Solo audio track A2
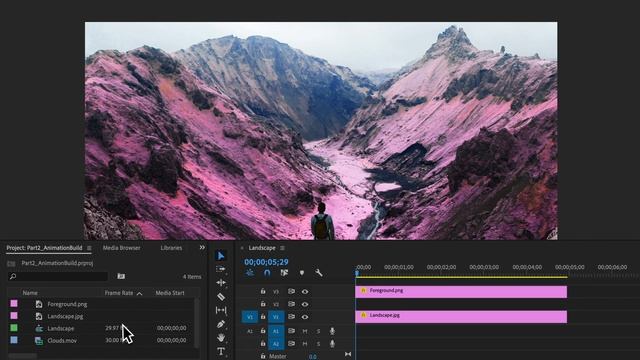 point(318,344)
